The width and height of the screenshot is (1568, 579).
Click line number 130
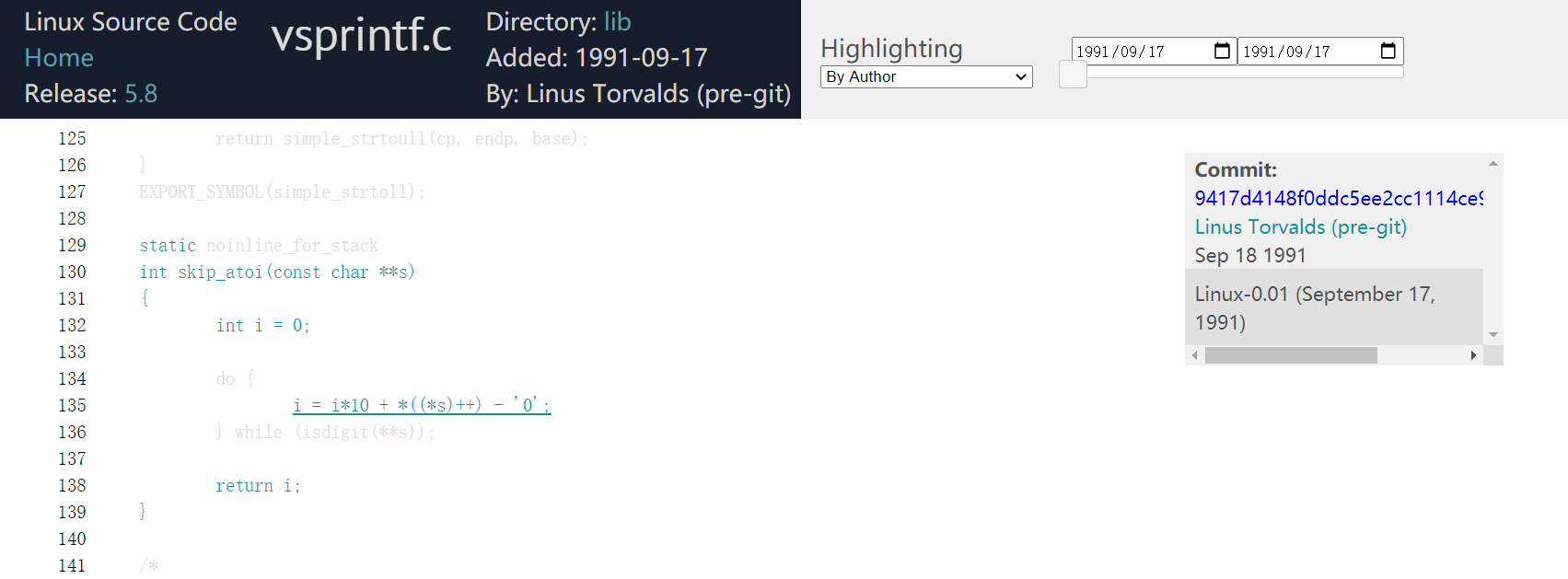(x=72, y=272)
